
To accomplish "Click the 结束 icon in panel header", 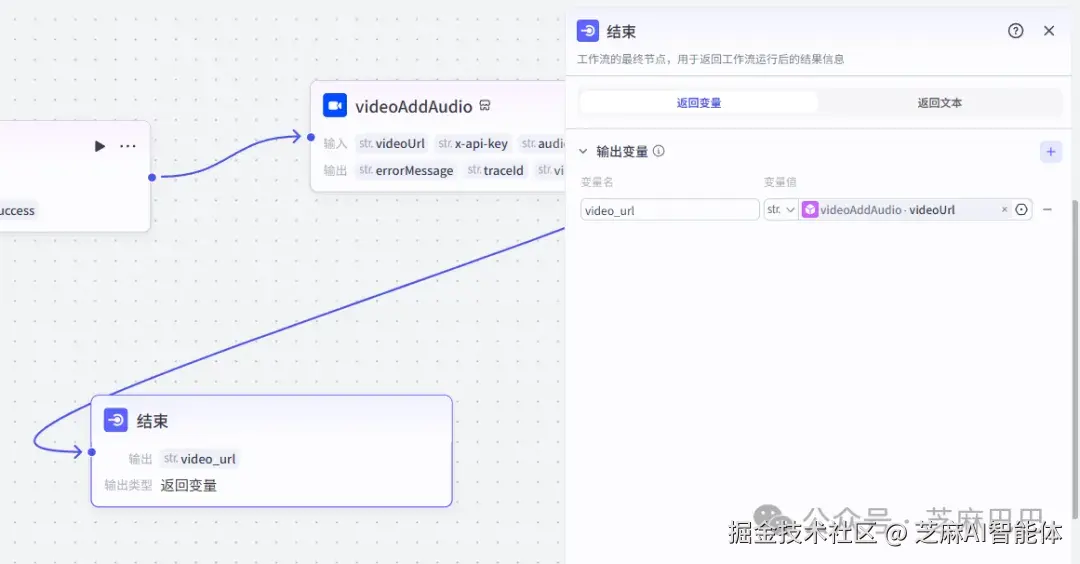I will 588,31.
